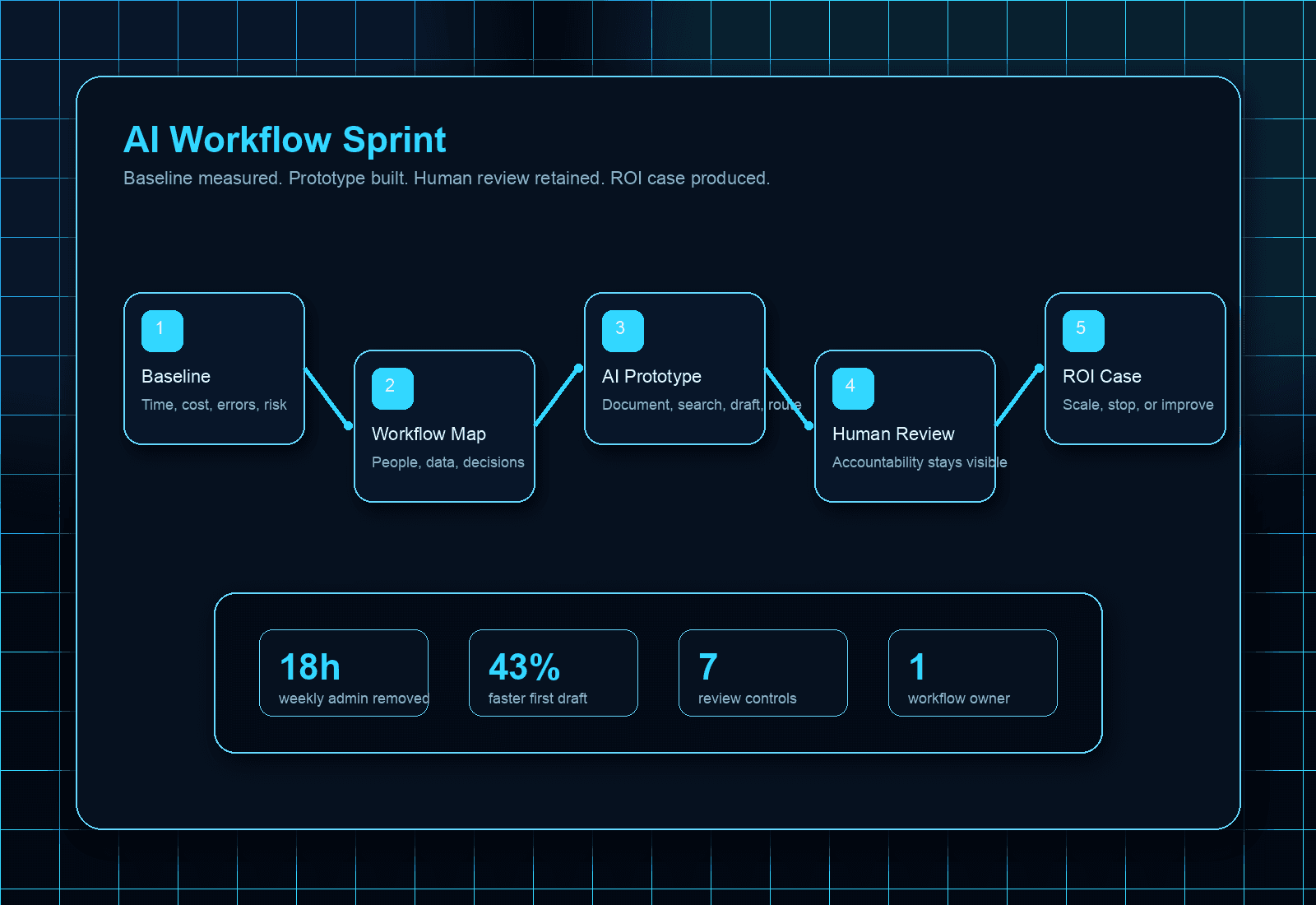Image resolution: width=1316 pixels, height=905 pixels.
Task: Select the ROI Case card
Action: point(1135,368)
